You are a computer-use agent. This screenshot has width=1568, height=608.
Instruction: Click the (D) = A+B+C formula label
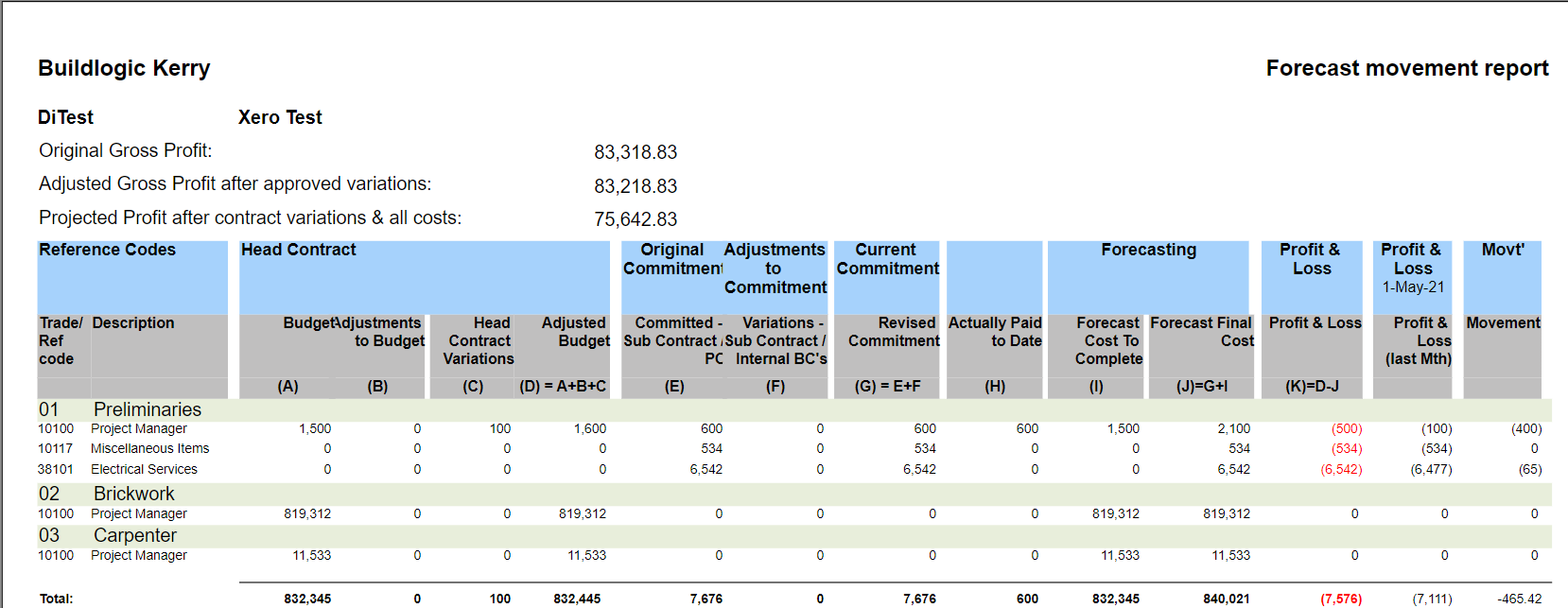(563, 387)
